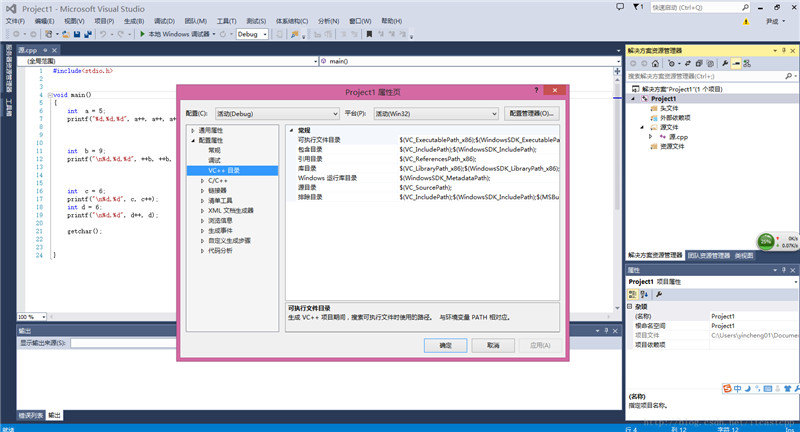Switch to the 团队资源管理器 tab
Screen dimensions: 800x432
point(709,256)
